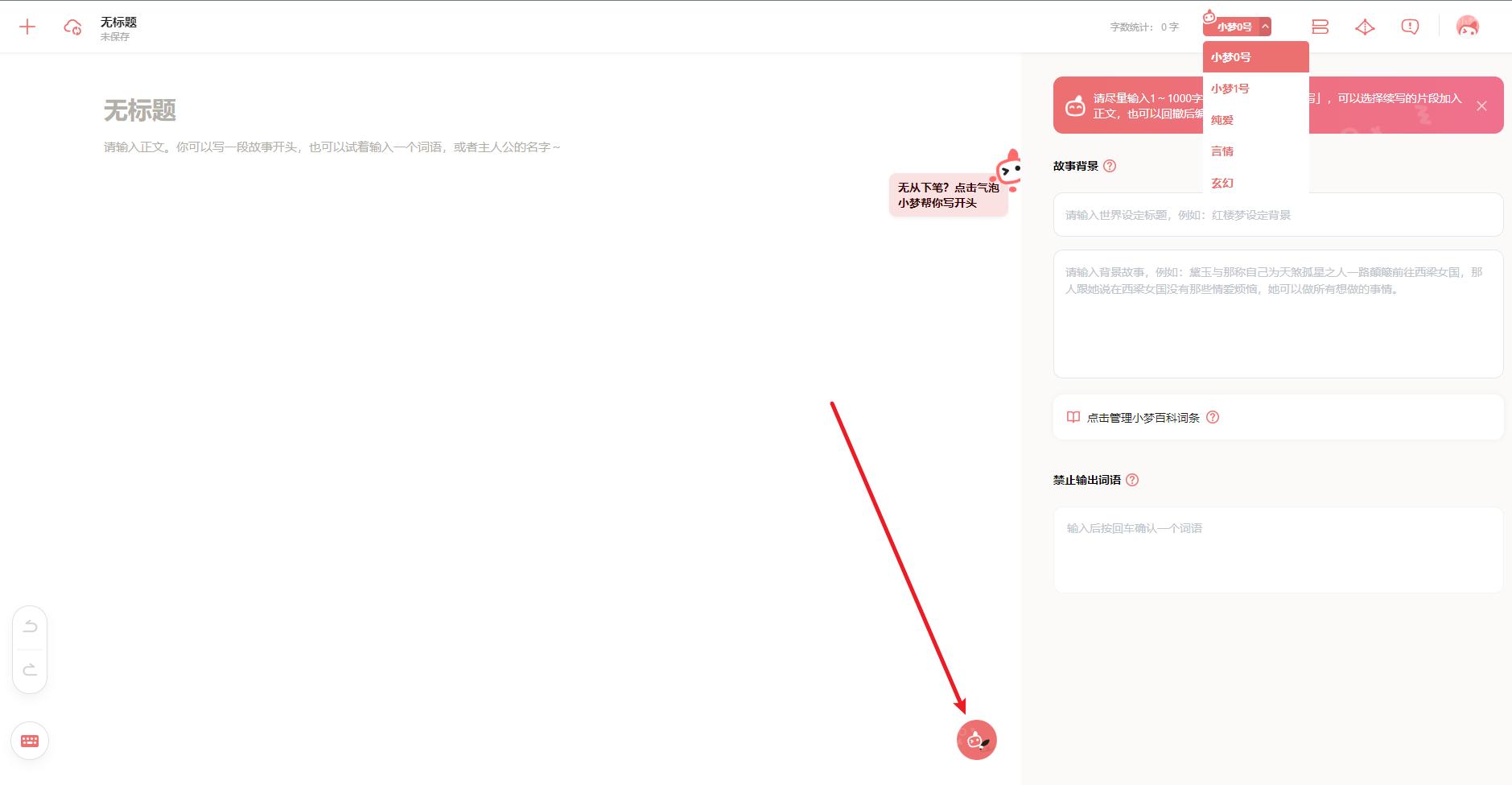The height and width of the screenshot is (785, 1512).
Task: Click the 禁止输出词语 help icon
Action: pos(1132,479)
